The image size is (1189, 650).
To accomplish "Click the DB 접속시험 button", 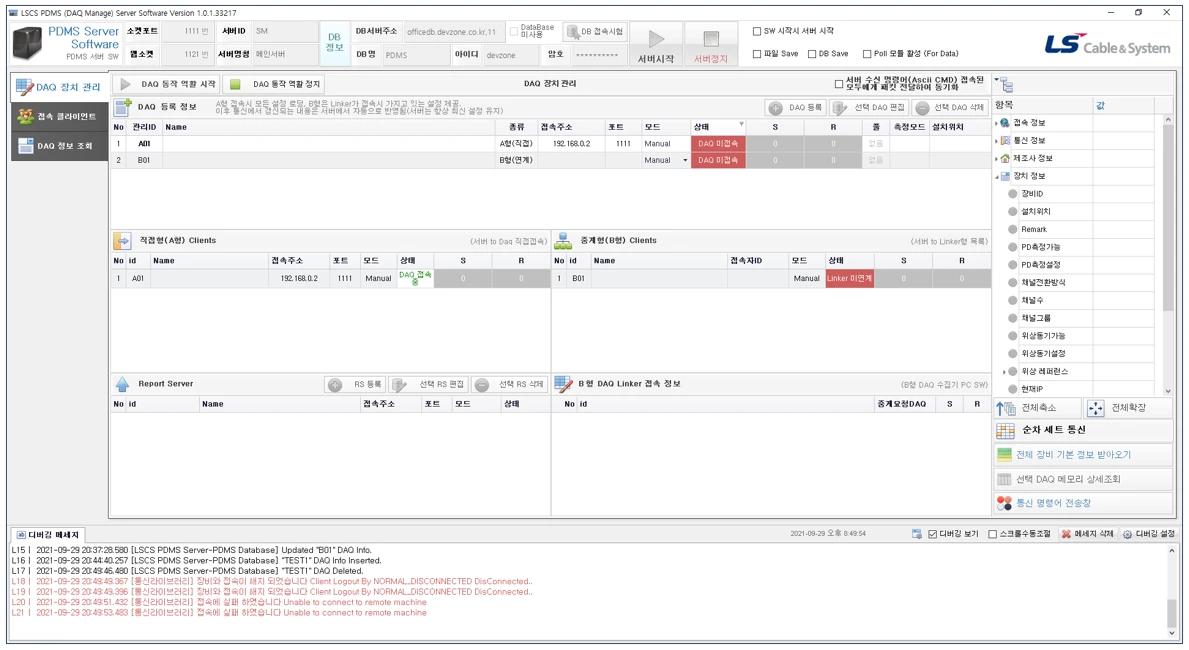I will (x=595, y=31).
